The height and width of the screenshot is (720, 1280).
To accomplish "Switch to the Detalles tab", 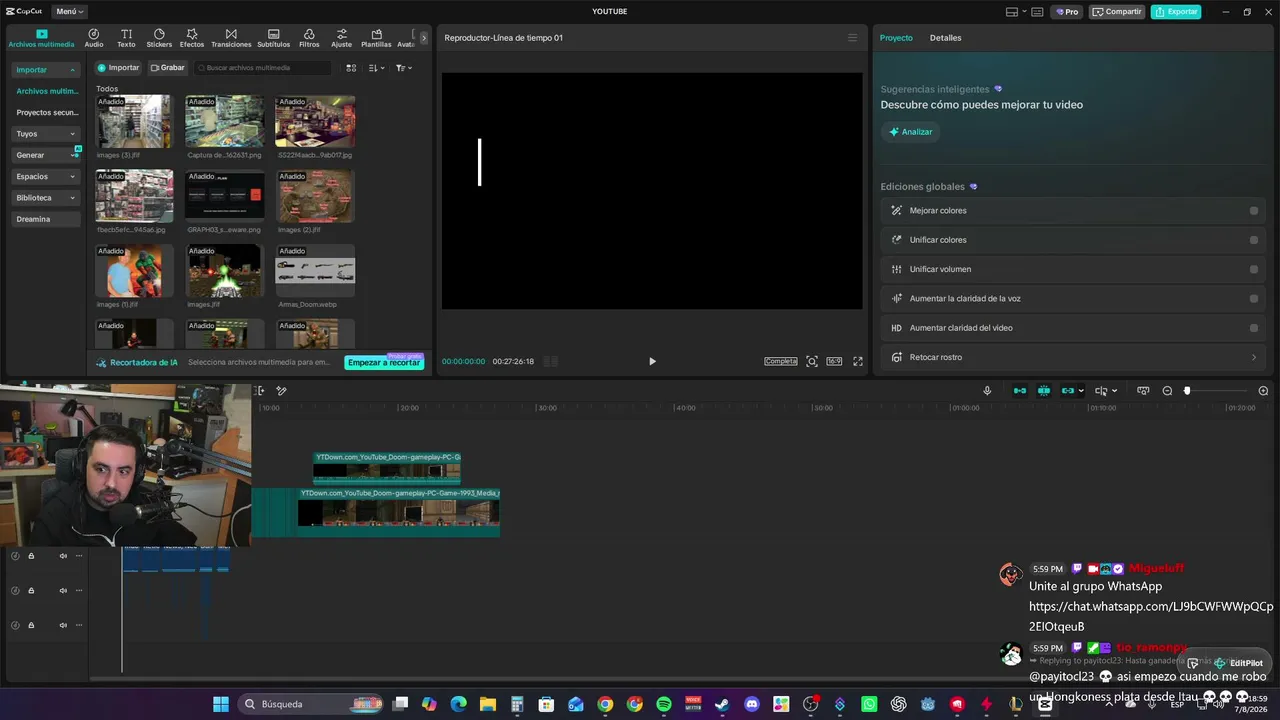I will [945, 38].
